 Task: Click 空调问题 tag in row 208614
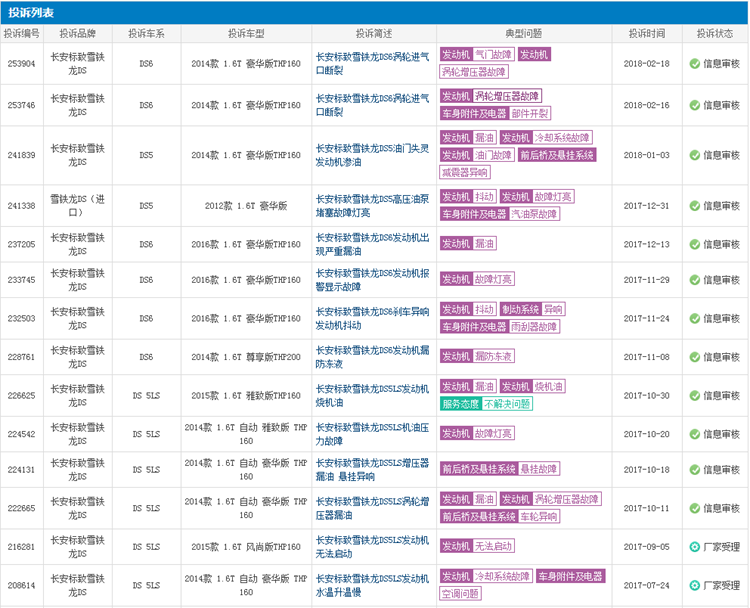(460, 594)
